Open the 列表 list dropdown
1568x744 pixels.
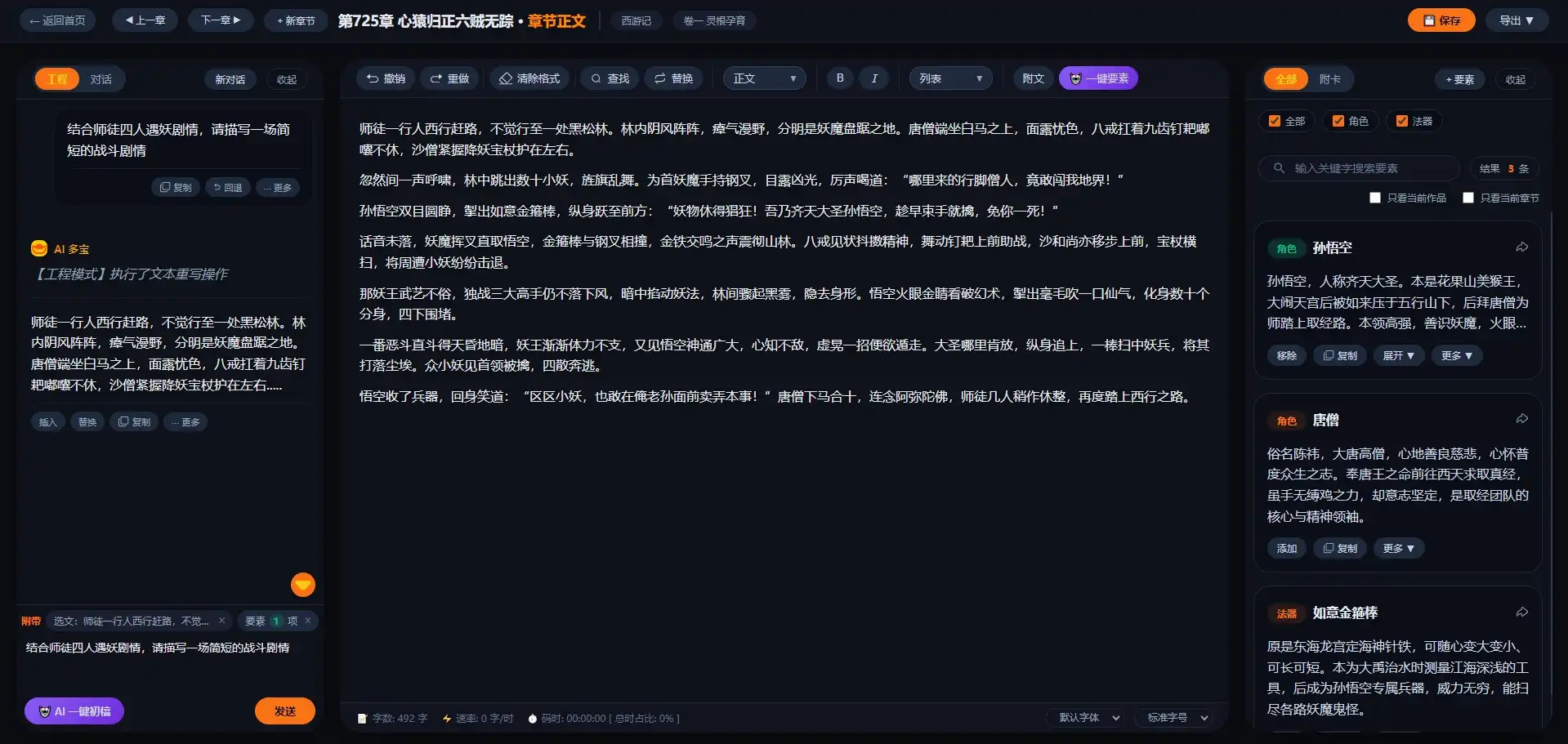point(951,78)
